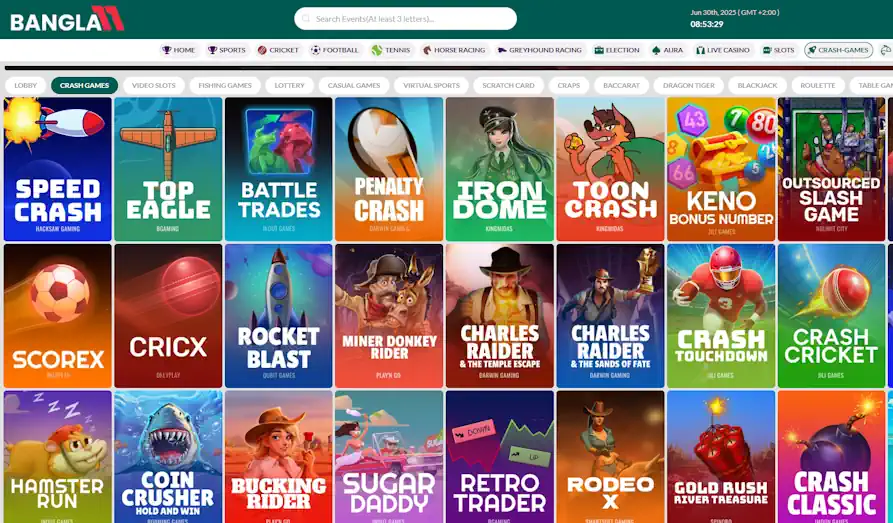This screenshot has width=893, height=523.
Task: Select the Scratch Card category
Action: pyautogui.click(x=508, y=85)
